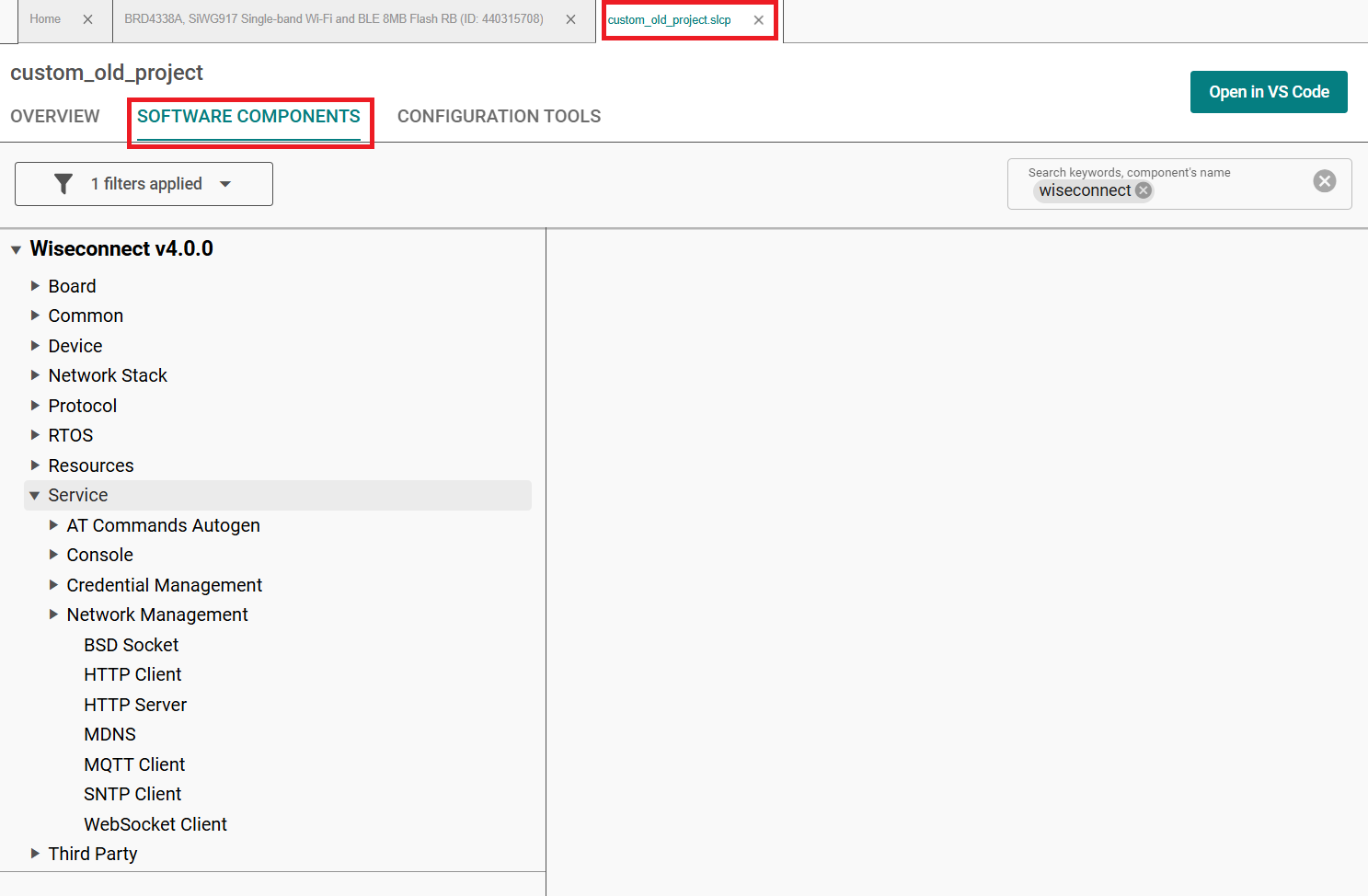Select the MQTT Client component
The height and width of the screenshot is (896, 1368).
click(134, 764)
